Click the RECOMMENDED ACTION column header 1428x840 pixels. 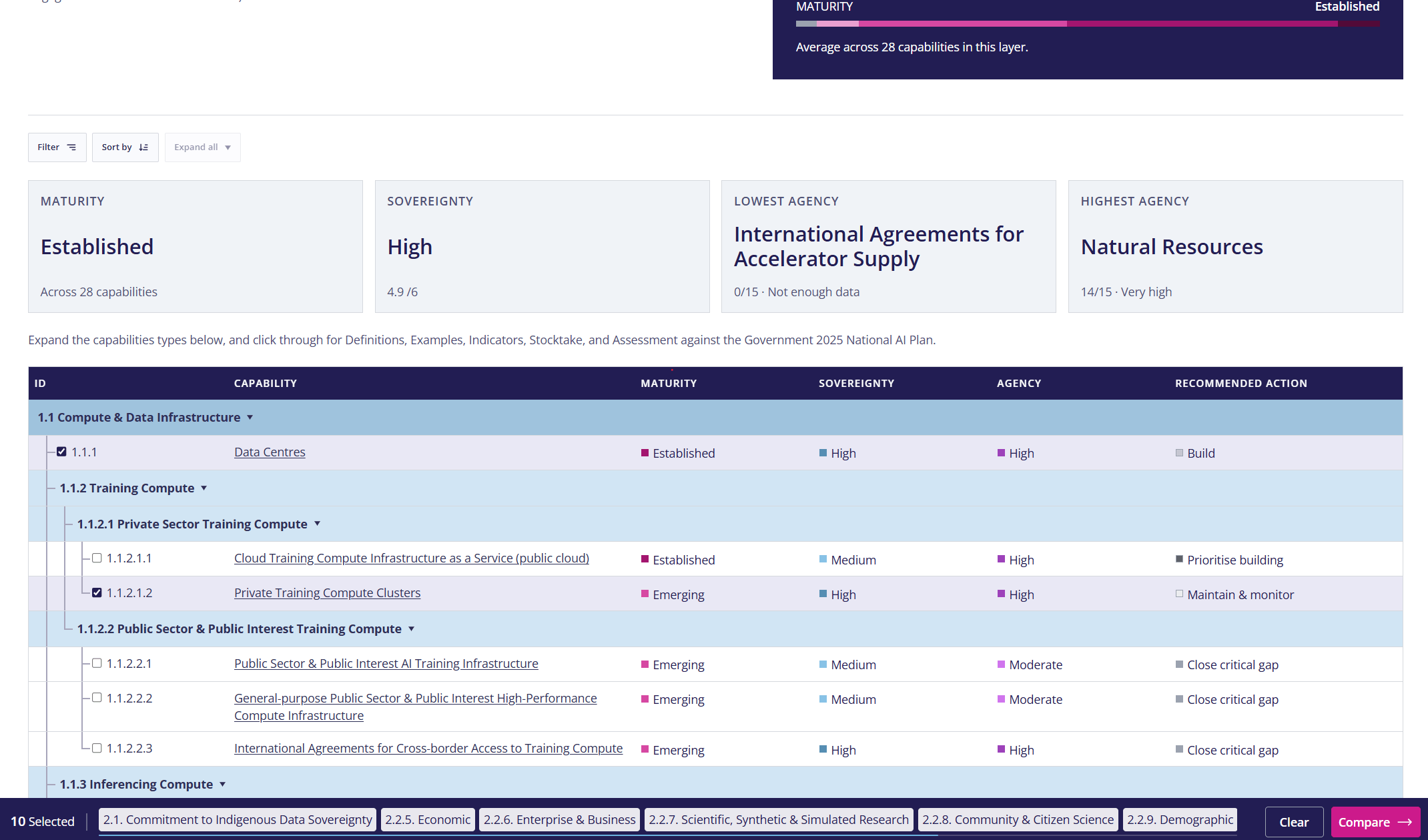(x=1241, y=383)
